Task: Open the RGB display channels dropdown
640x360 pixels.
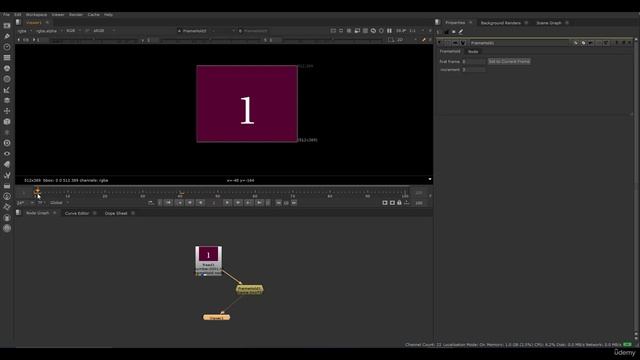Action: pyautogui.click(x=73, y=31)
